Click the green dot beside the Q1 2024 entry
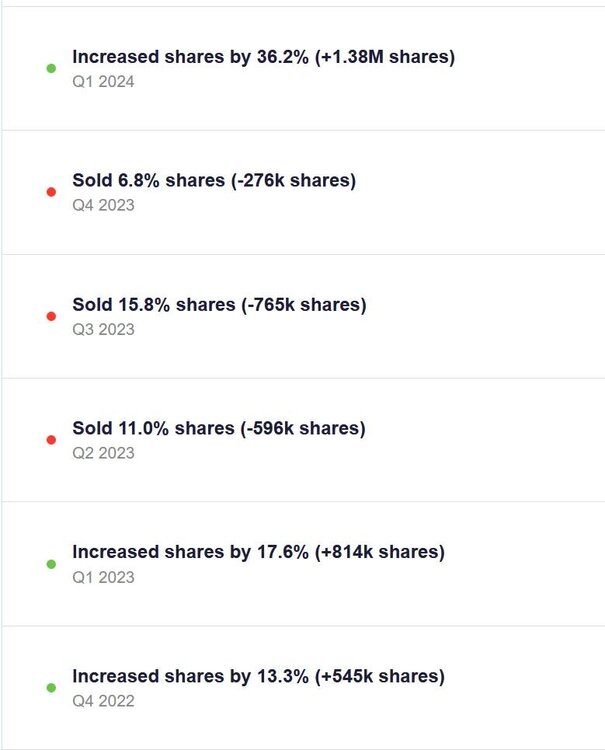 (51, 68)
